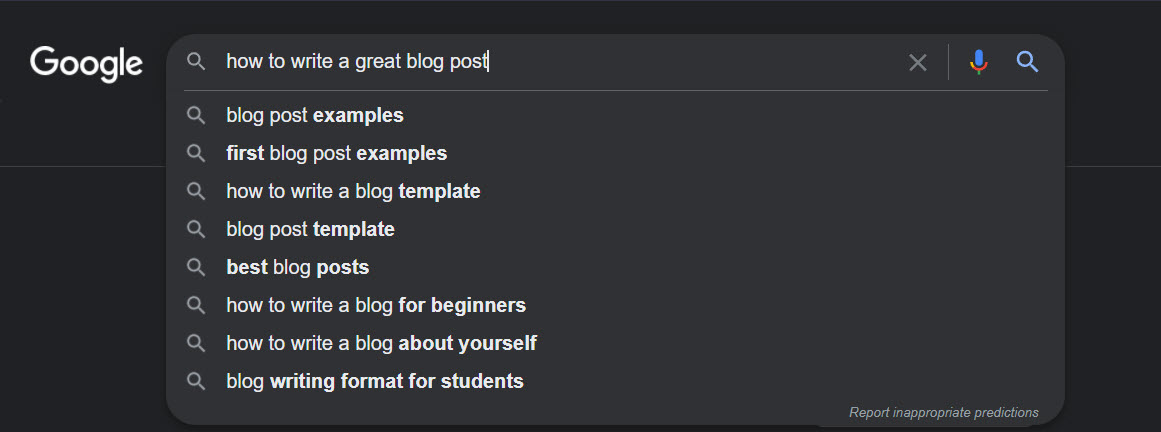Click the magnifier icon beside 'blog writing format for students'

coord(195,382)
